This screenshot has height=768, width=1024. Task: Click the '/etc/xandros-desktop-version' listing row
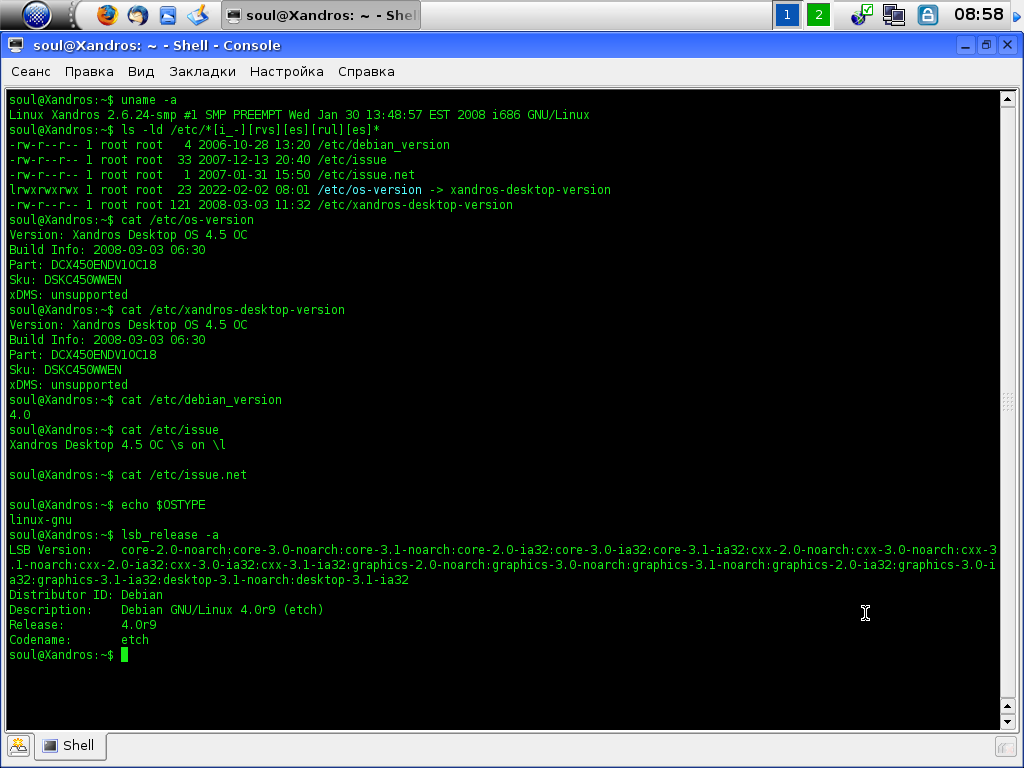point(261,205)
